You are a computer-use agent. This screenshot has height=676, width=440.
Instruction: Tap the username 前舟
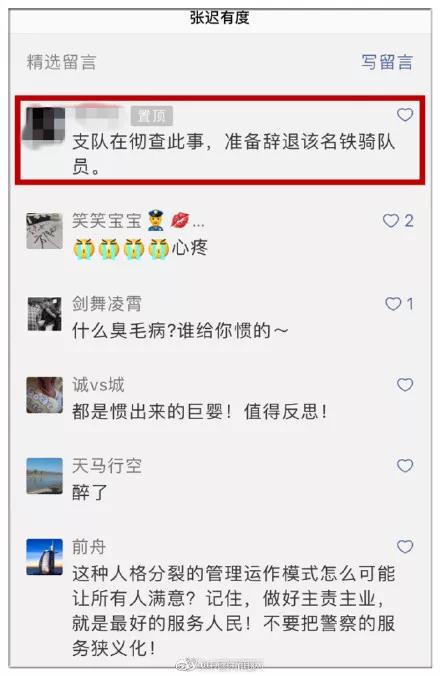coord(89,547)
